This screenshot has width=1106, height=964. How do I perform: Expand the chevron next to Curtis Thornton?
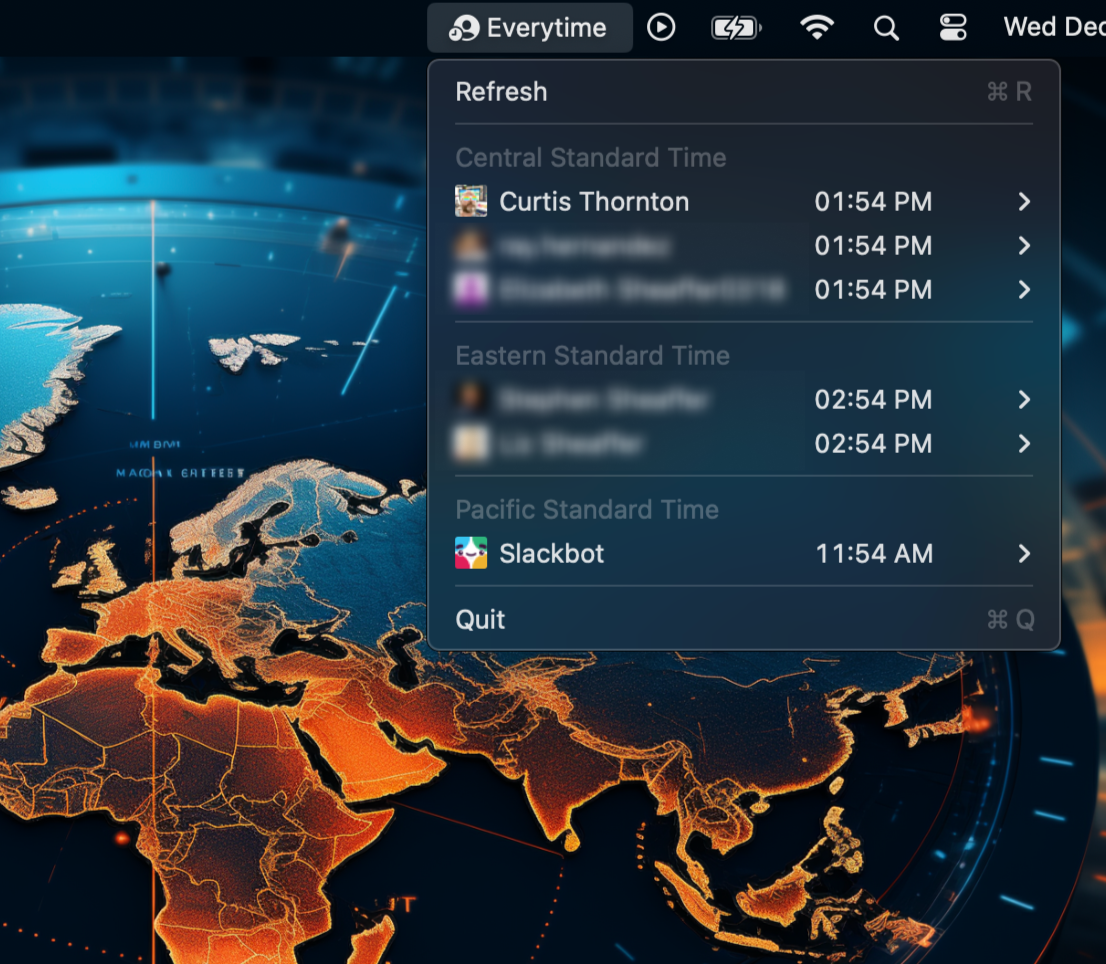pyautogui.click(x=1024, y=202)
